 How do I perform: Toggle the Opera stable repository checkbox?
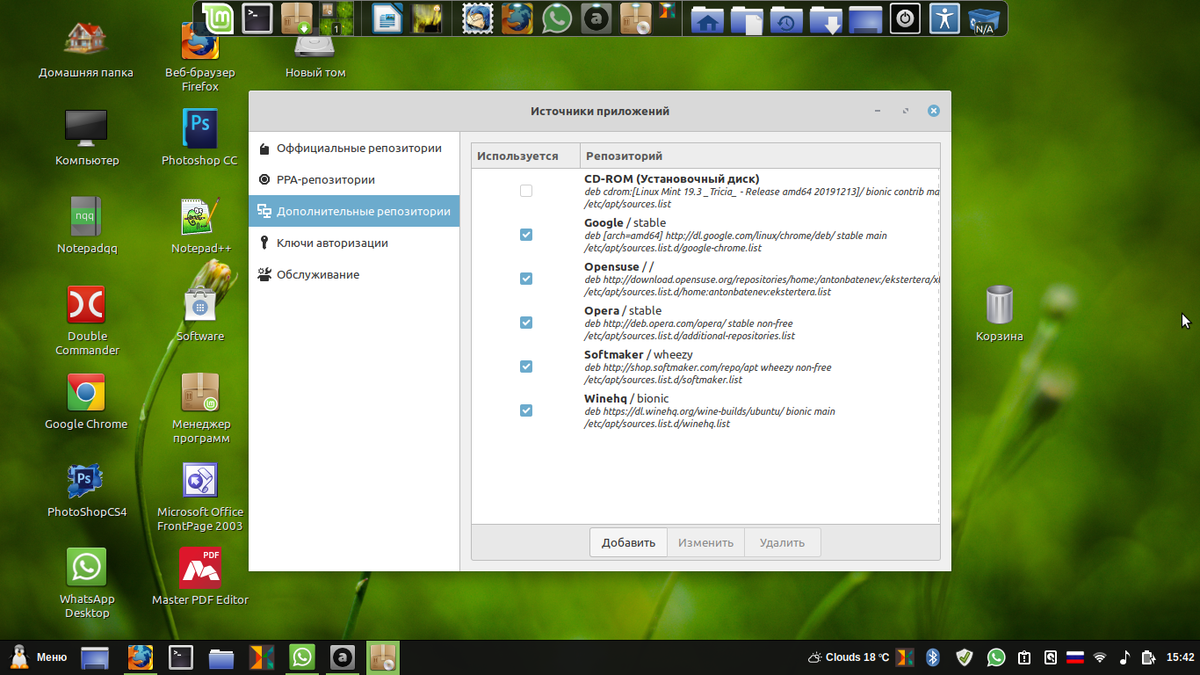(526, 323)
